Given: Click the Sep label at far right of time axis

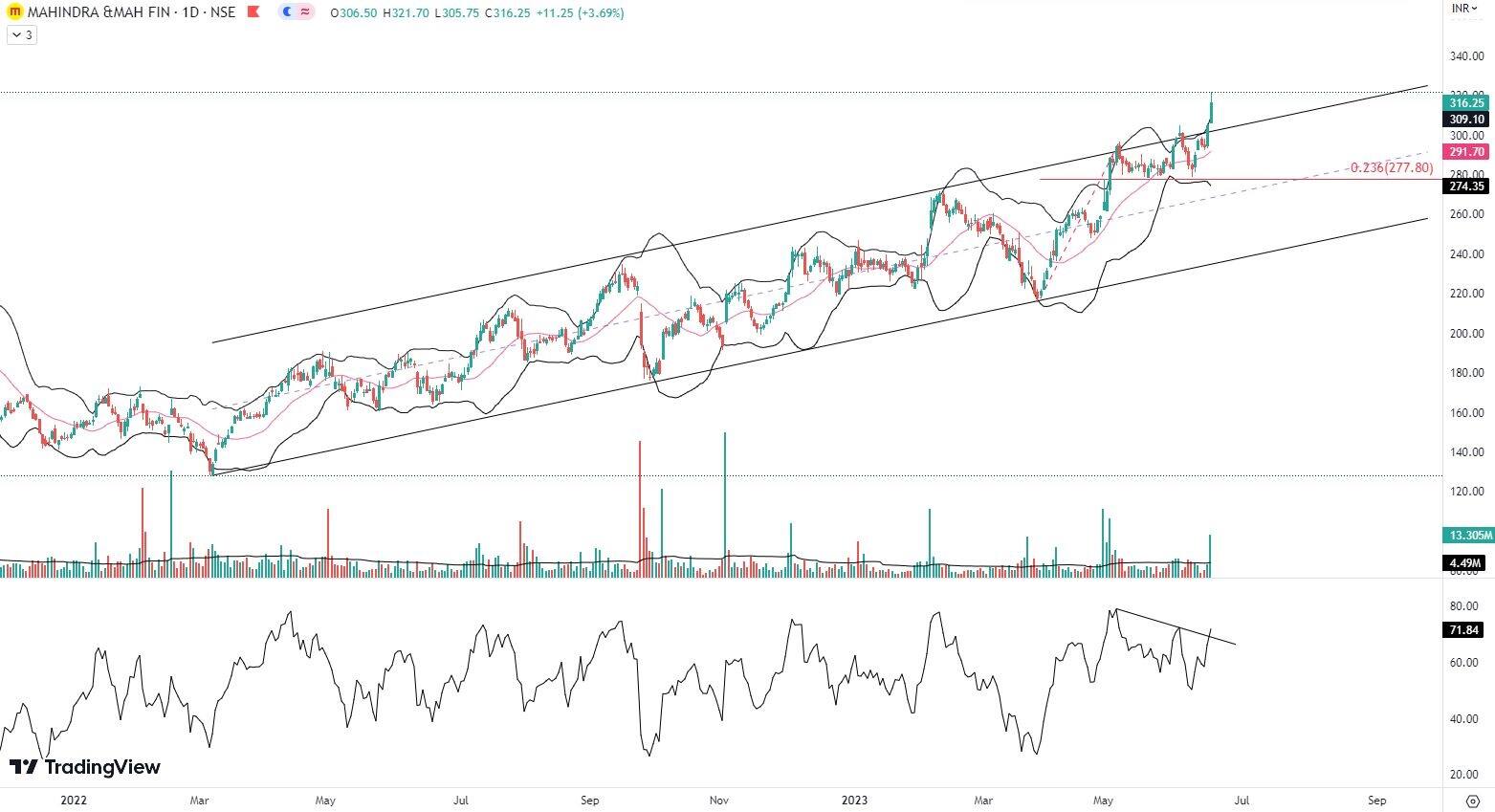Looking at the screenshot, I should [x=1376, y=801].
